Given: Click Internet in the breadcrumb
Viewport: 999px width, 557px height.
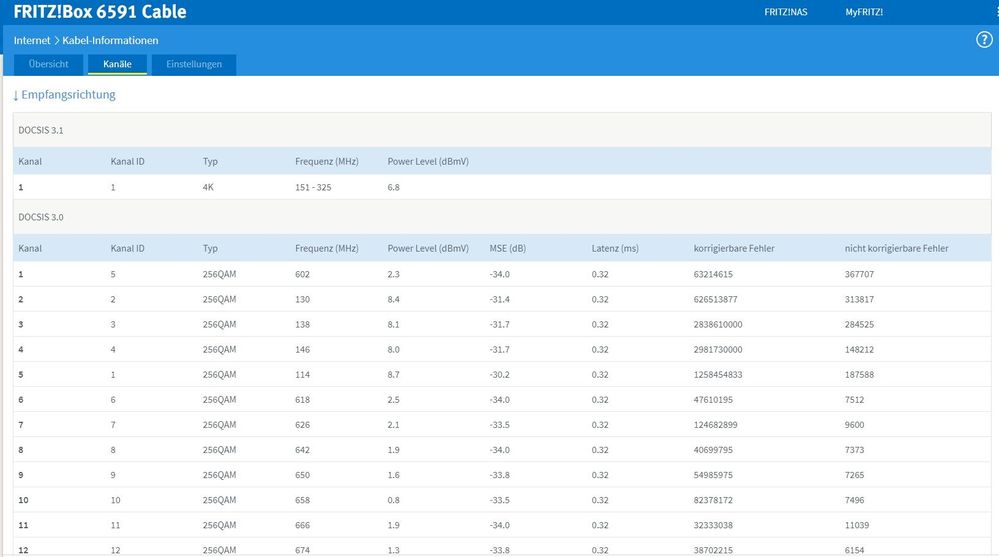Looking at the screenshot, I should click(x=32, y=40).
